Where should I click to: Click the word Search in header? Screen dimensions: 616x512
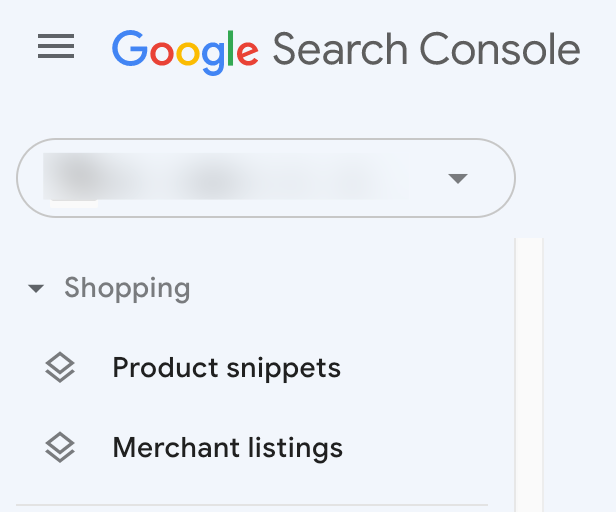point(340,49)
